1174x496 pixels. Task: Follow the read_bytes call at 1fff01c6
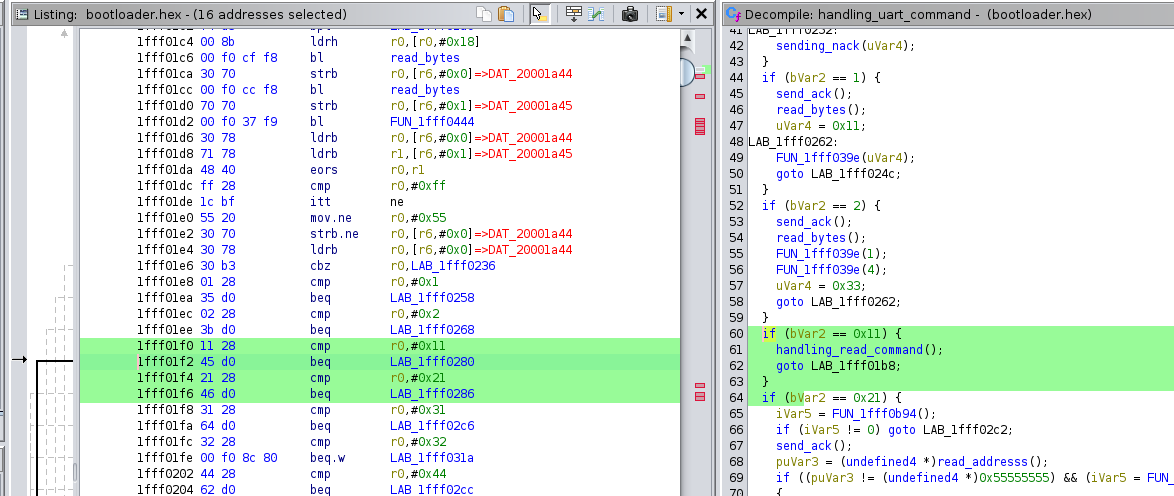[424, 57]
